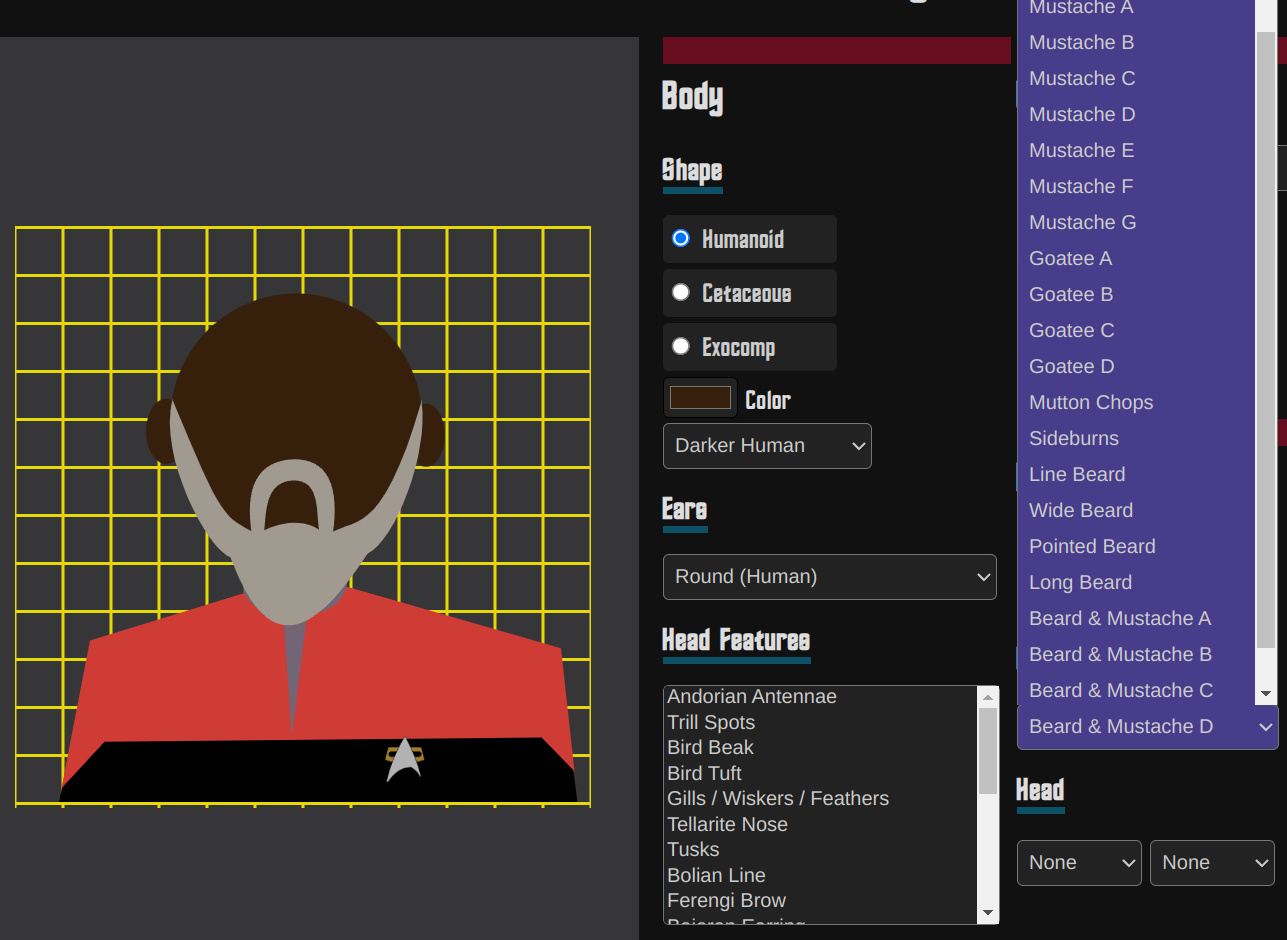Select Andorian Antennae head feature

tap(821, 696)
